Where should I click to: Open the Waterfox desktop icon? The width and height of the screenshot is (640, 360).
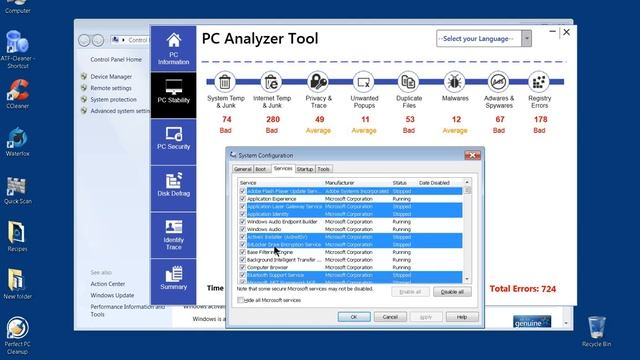tap(17, 142)
